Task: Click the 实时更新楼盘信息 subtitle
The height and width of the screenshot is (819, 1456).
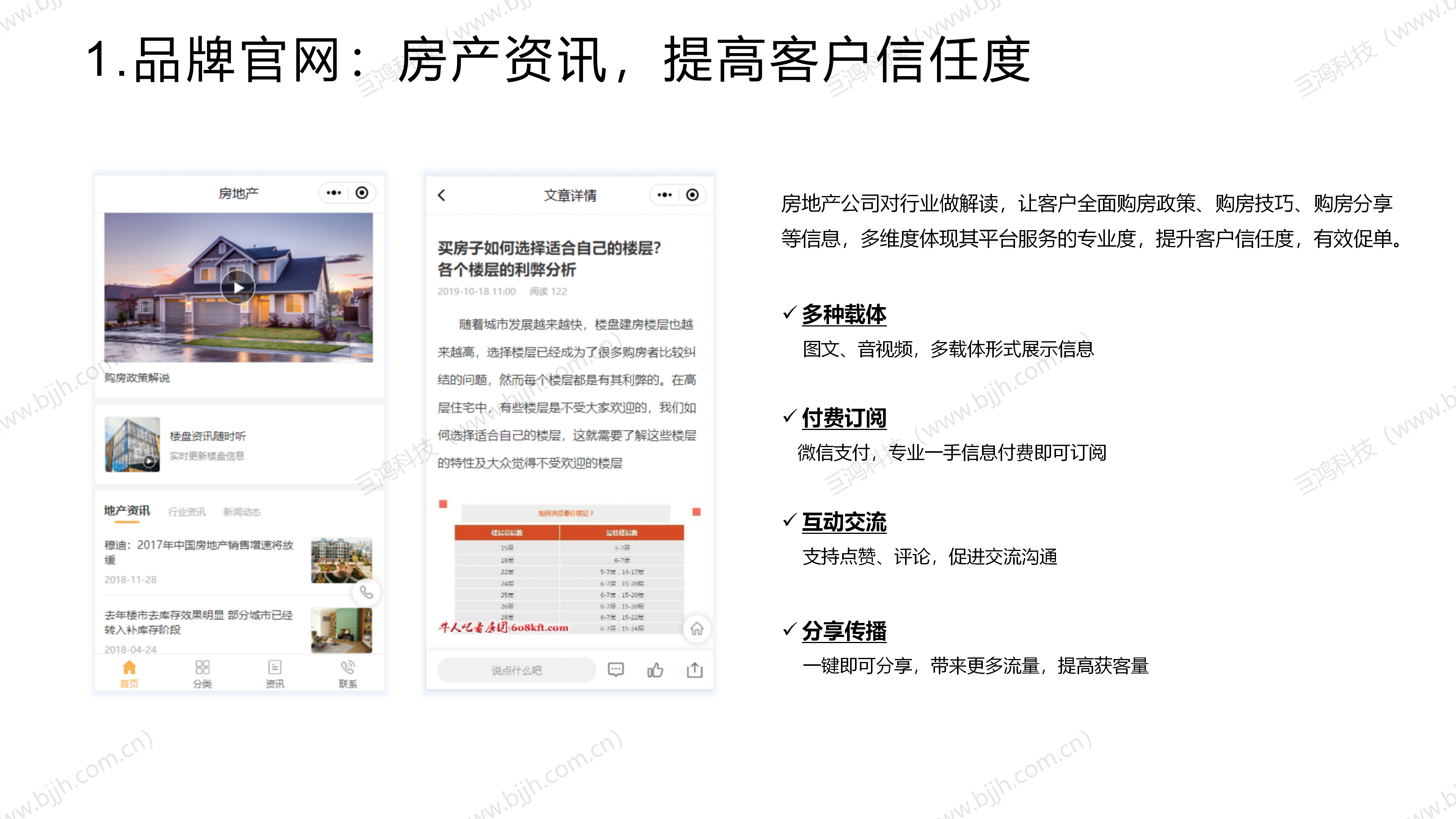Action: coord(207,455)
